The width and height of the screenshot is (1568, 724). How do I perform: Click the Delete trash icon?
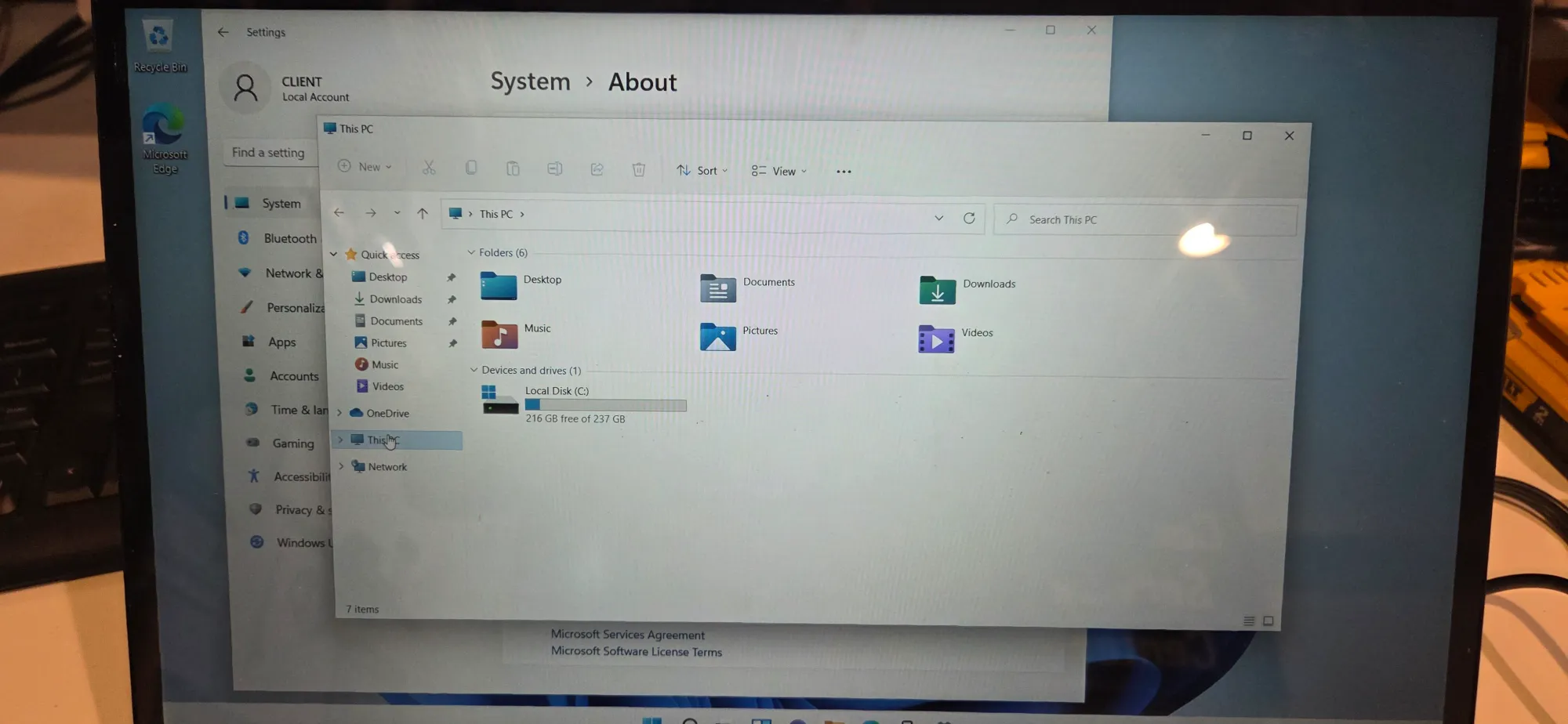(639, 170)
